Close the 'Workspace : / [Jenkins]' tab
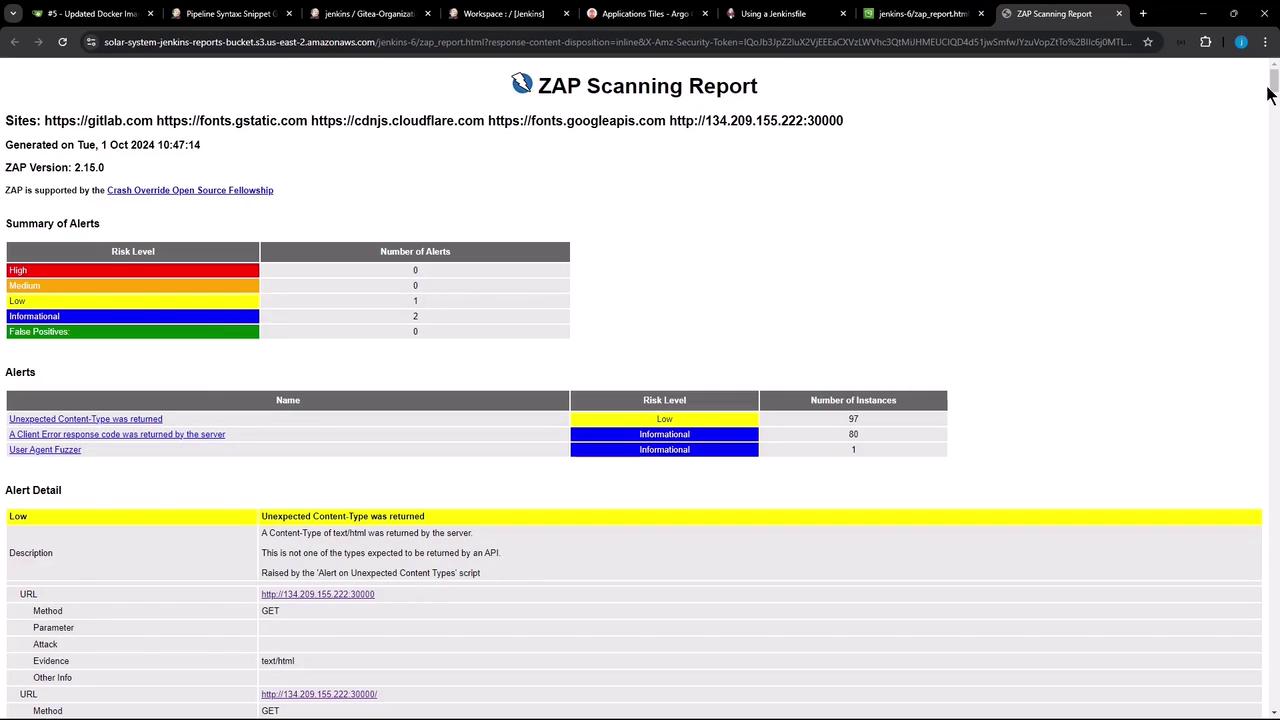The height and width of the screenshot is (720, 1280). click(x=566, y=14)
